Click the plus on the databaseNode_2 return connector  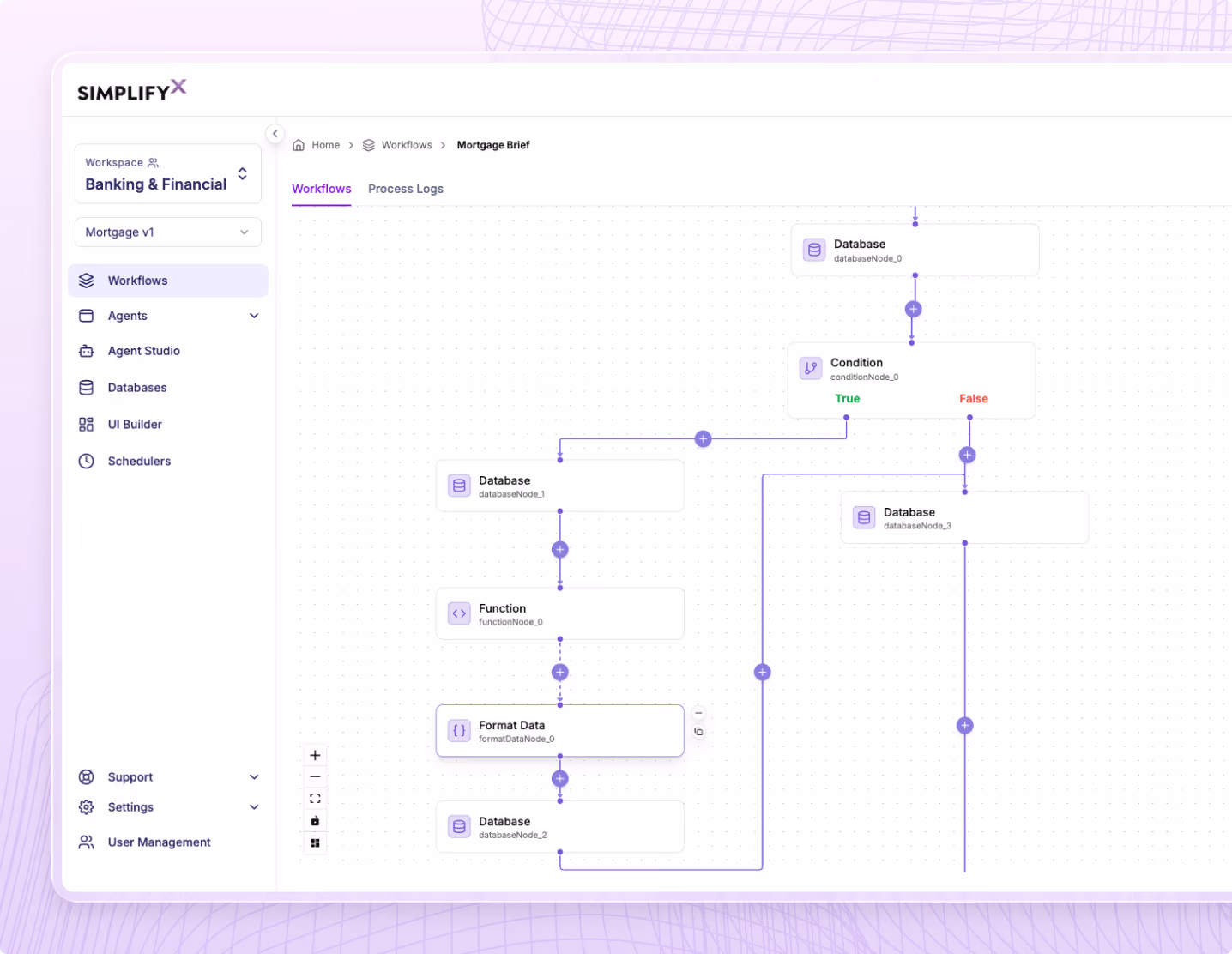(x=763, y=673)
